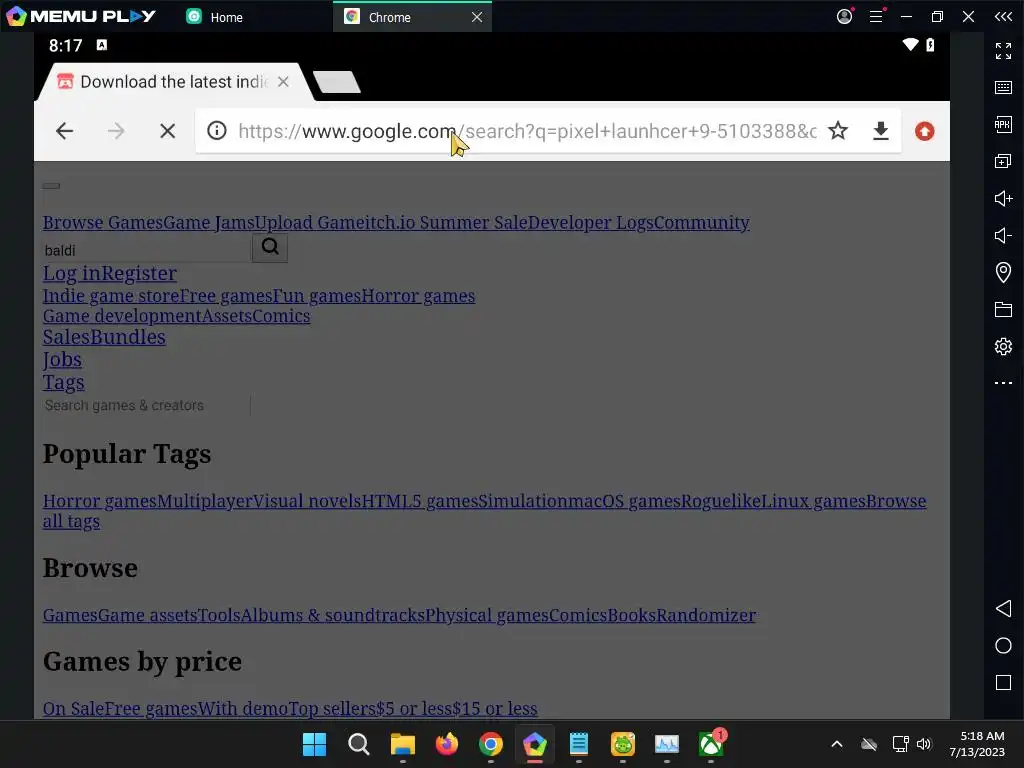Tap Android back triangle button
This screenshot has width=1024, height=768.
tap(1003, 609)
